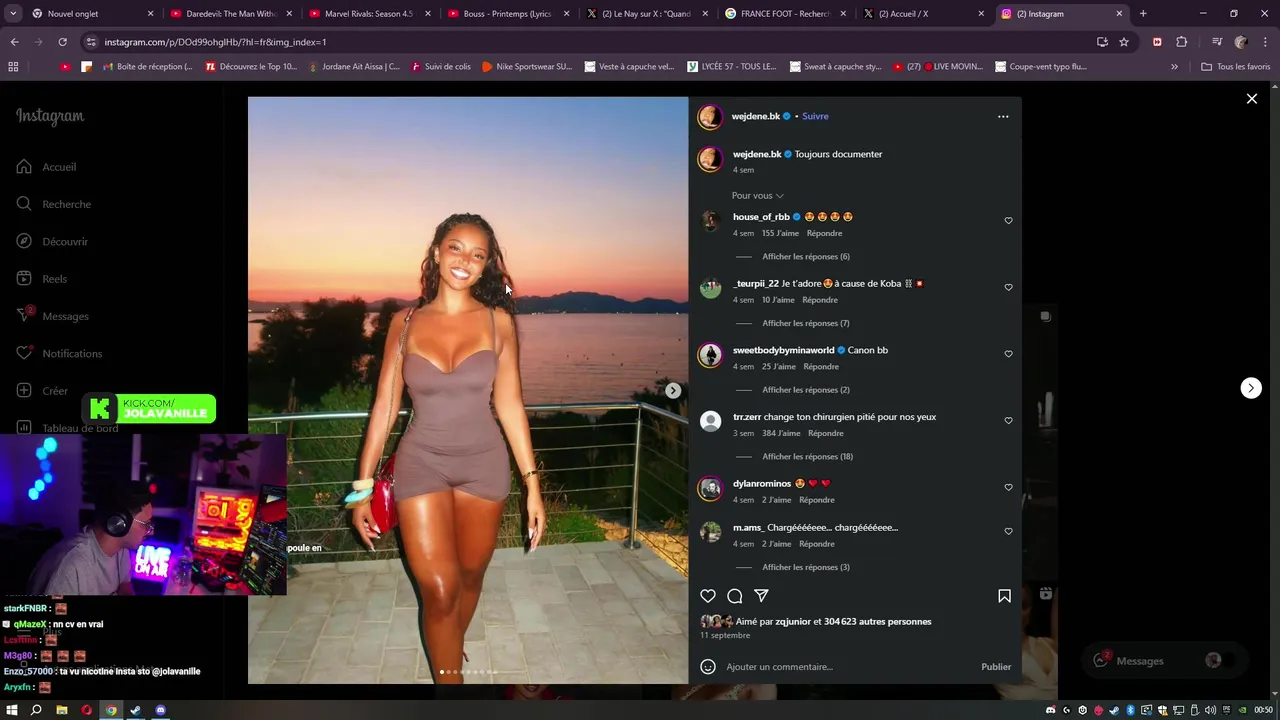
Task: Show the 2 replies under sweetbodybyminaworld
Action: (806, 390)
